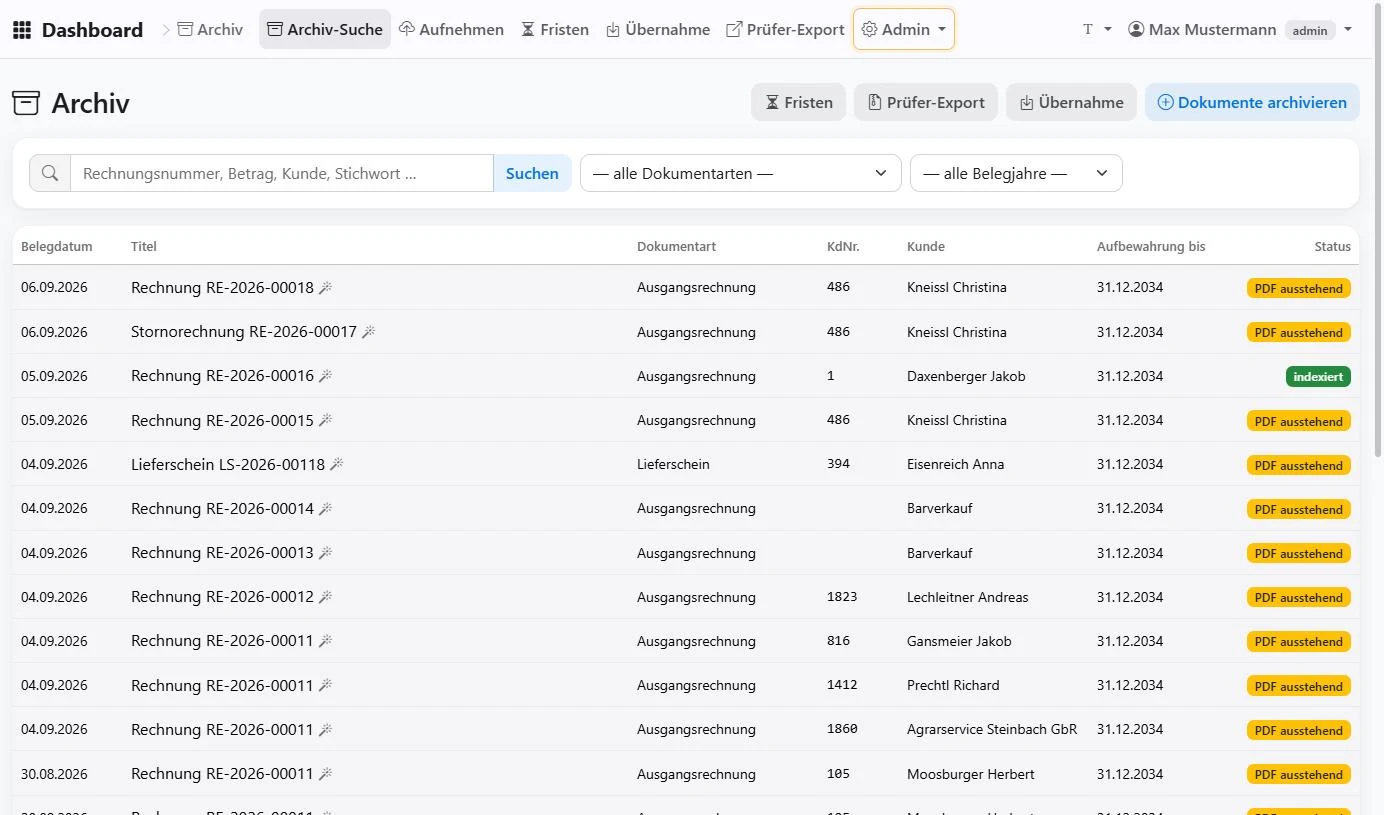The width and height of the screenshot is (1384, 815).
Task: Open the alle Belegjahre year dropdown
Action: [1016, 173]
